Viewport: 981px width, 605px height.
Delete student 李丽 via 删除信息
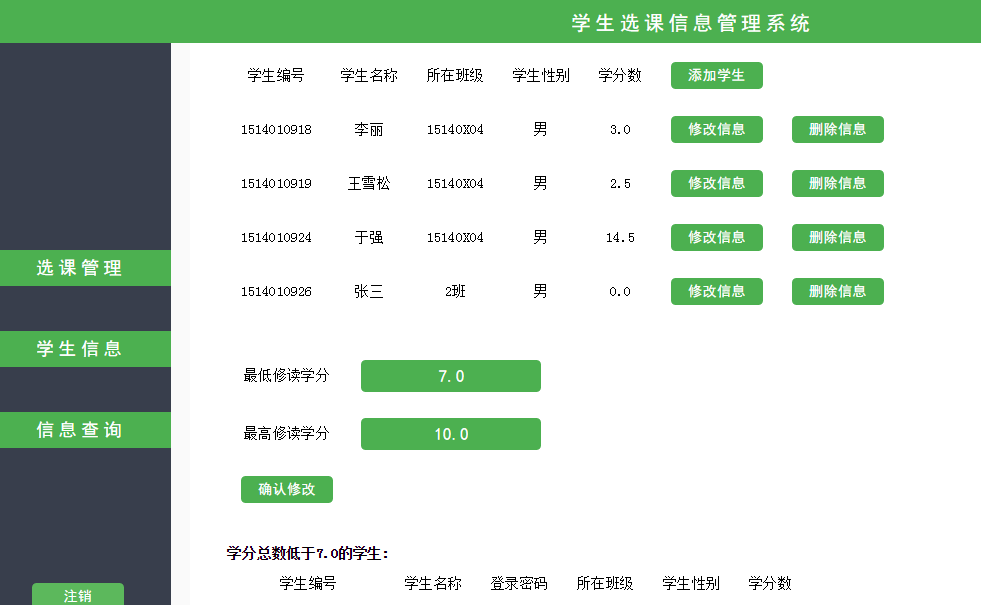point(837,129)
